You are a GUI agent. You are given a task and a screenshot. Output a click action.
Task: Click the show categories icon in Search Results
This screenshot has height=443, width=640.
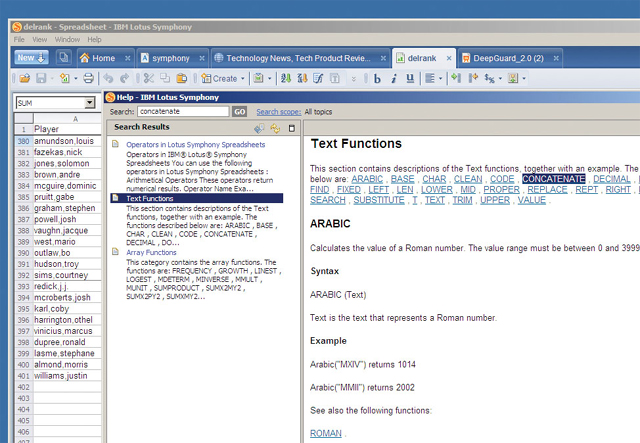coord(259,129)
